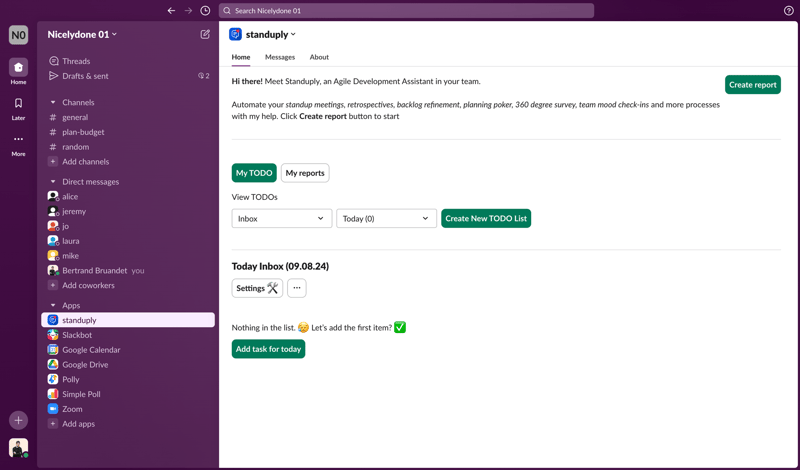The height and width of the screenshot is (470, 800).
Task: Open direct message with alice
Action: coord(128,196)
